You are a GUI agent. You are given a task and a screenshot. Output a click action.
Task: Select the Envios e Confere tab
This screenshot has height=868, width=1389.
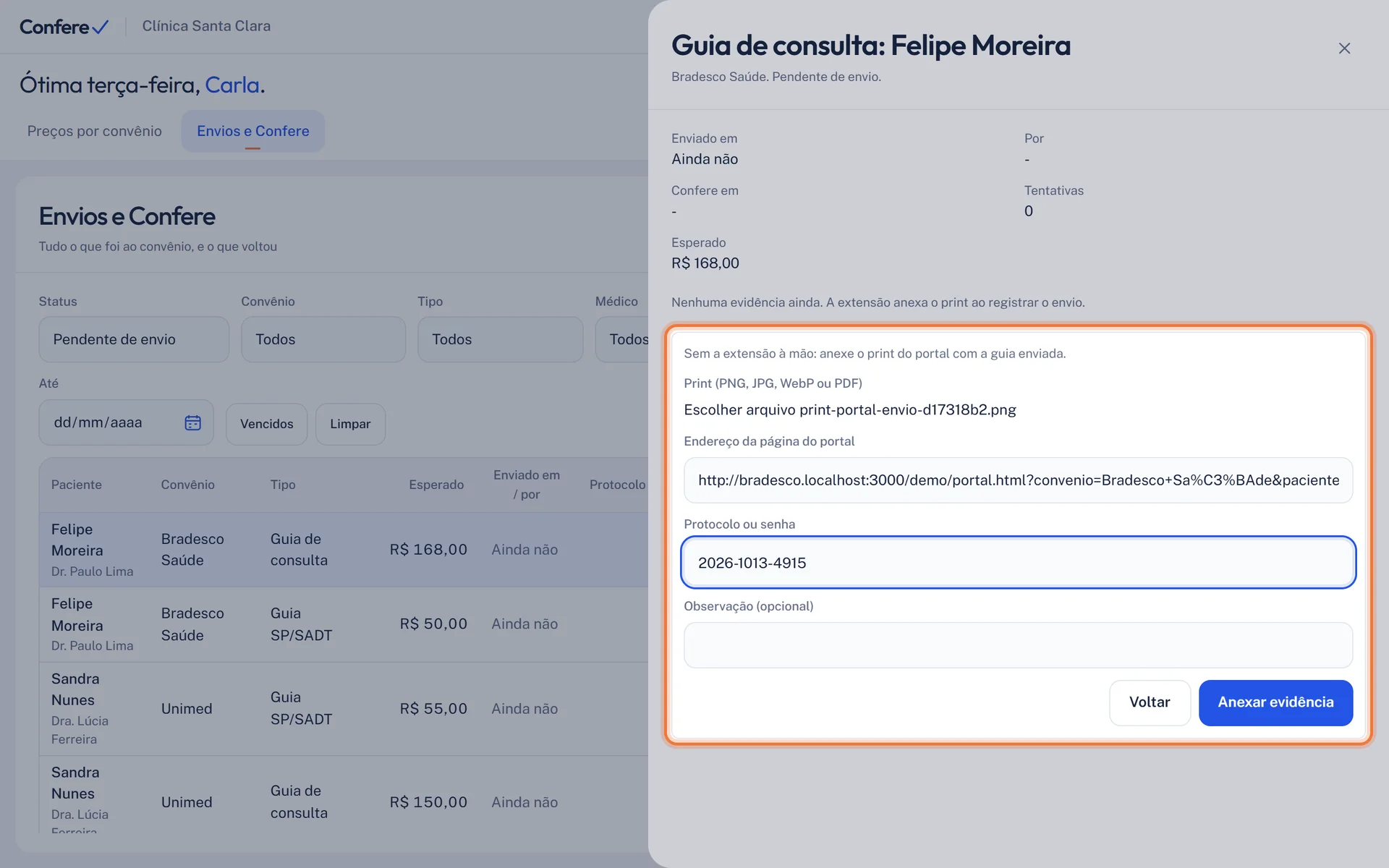(252, 131)
